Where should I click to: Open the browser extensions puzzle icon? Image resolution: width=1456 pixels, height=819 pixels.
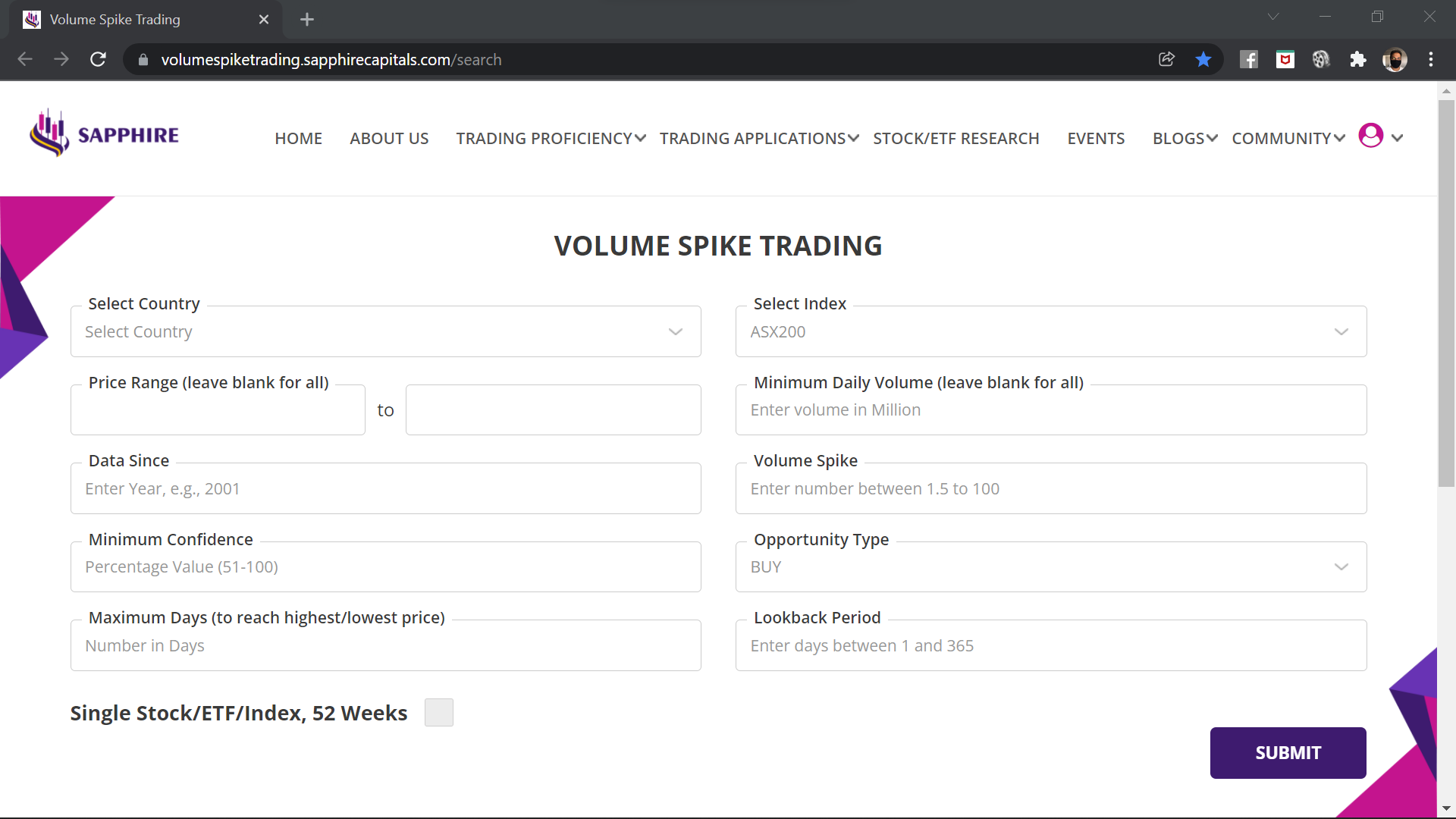(1357, 59)
